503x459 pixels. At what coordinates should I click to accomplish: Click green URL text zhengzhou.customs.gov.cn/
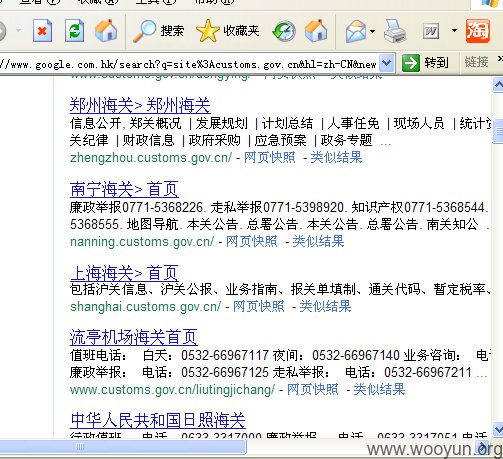(x=151, y=157)
